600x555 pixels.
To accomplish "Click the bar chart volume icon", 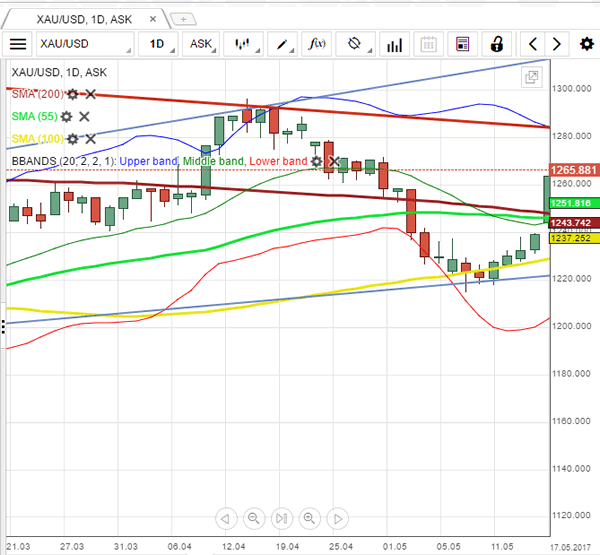I will 395,44.
